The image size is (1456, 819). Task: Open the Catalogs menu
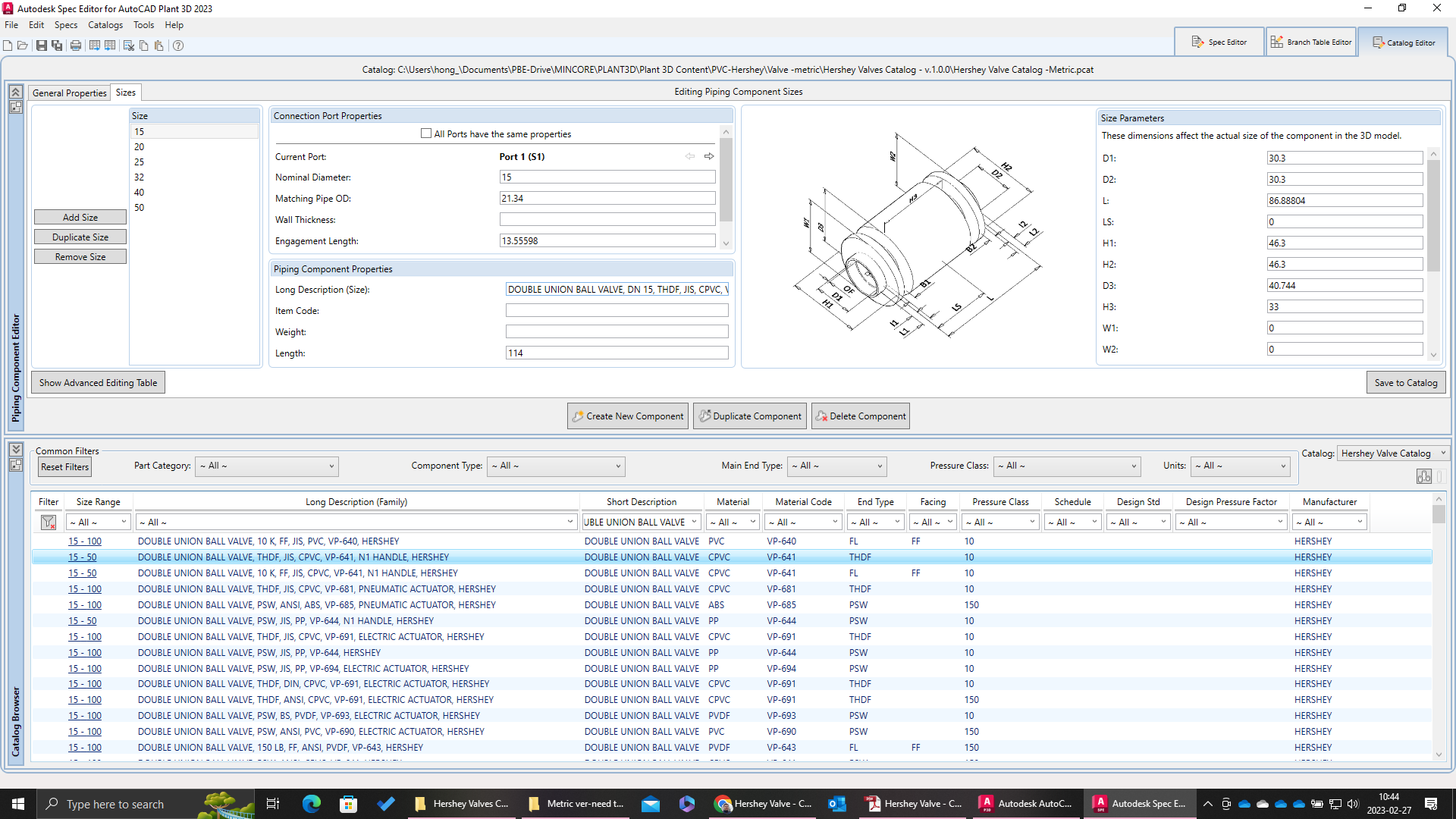tap(105, 25)
